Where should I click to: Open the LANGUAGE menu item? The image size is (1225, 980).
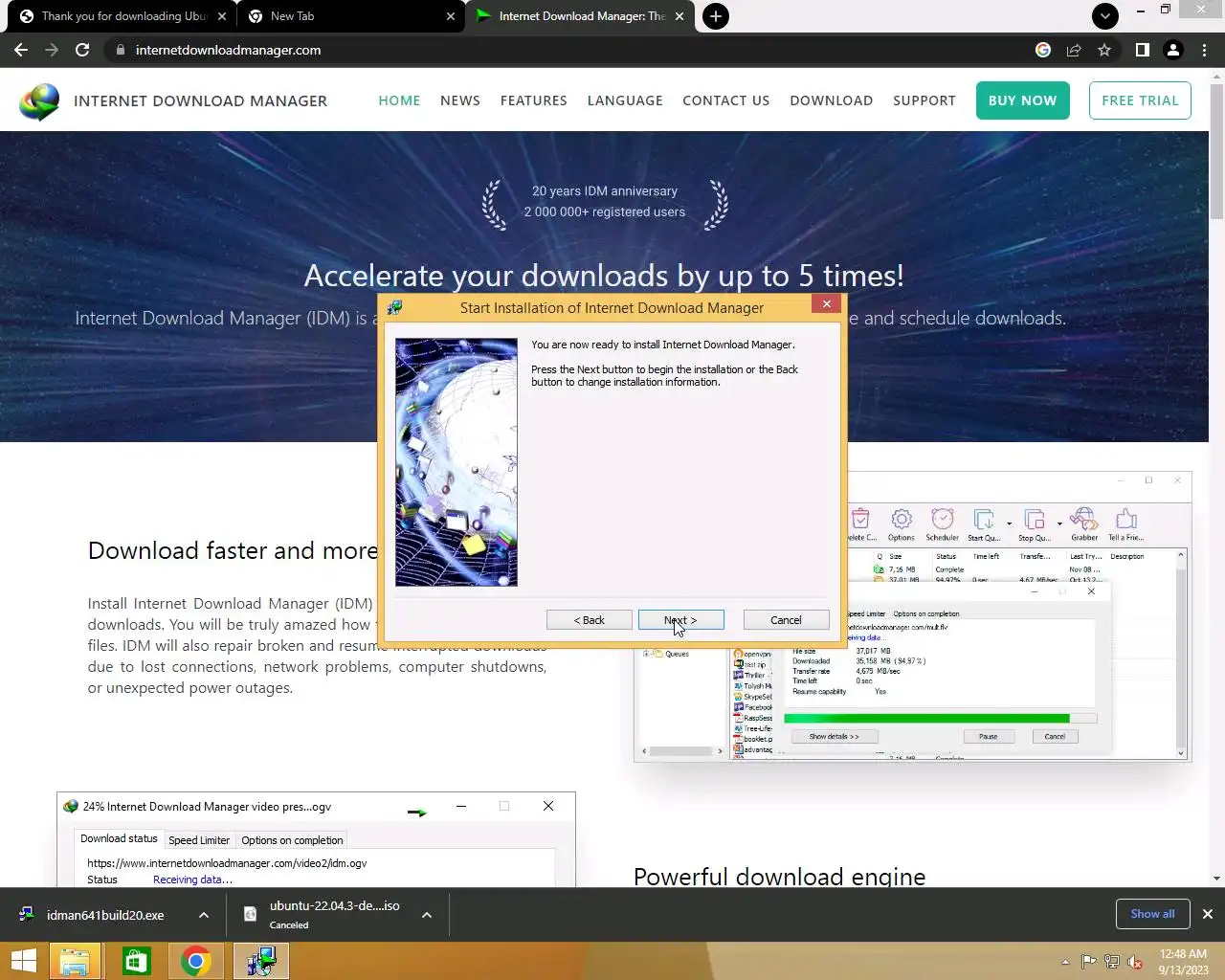tap(625, 100)
